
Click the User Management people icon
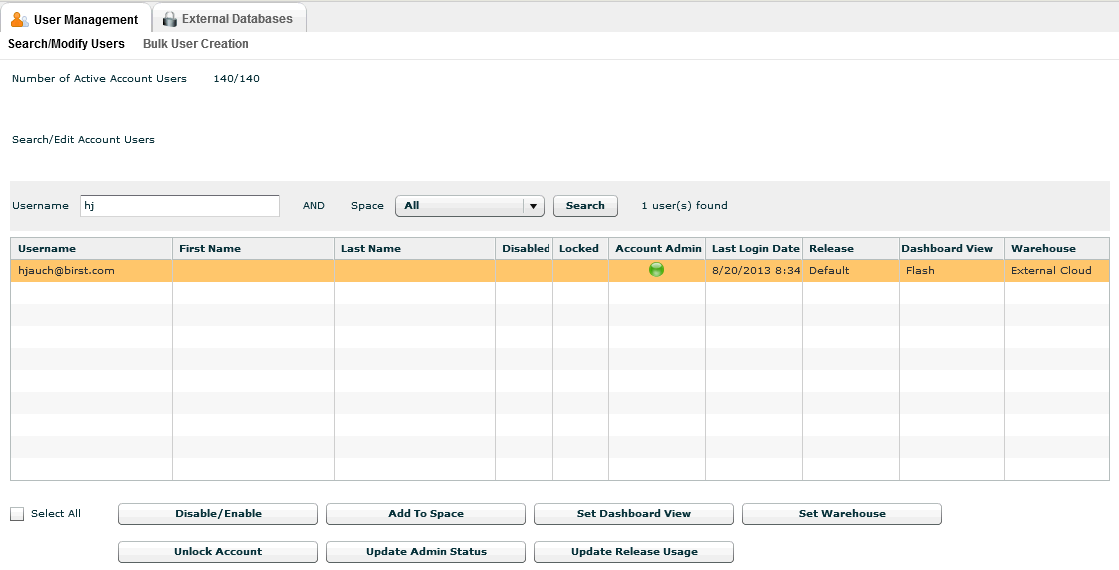pos(19,19)
